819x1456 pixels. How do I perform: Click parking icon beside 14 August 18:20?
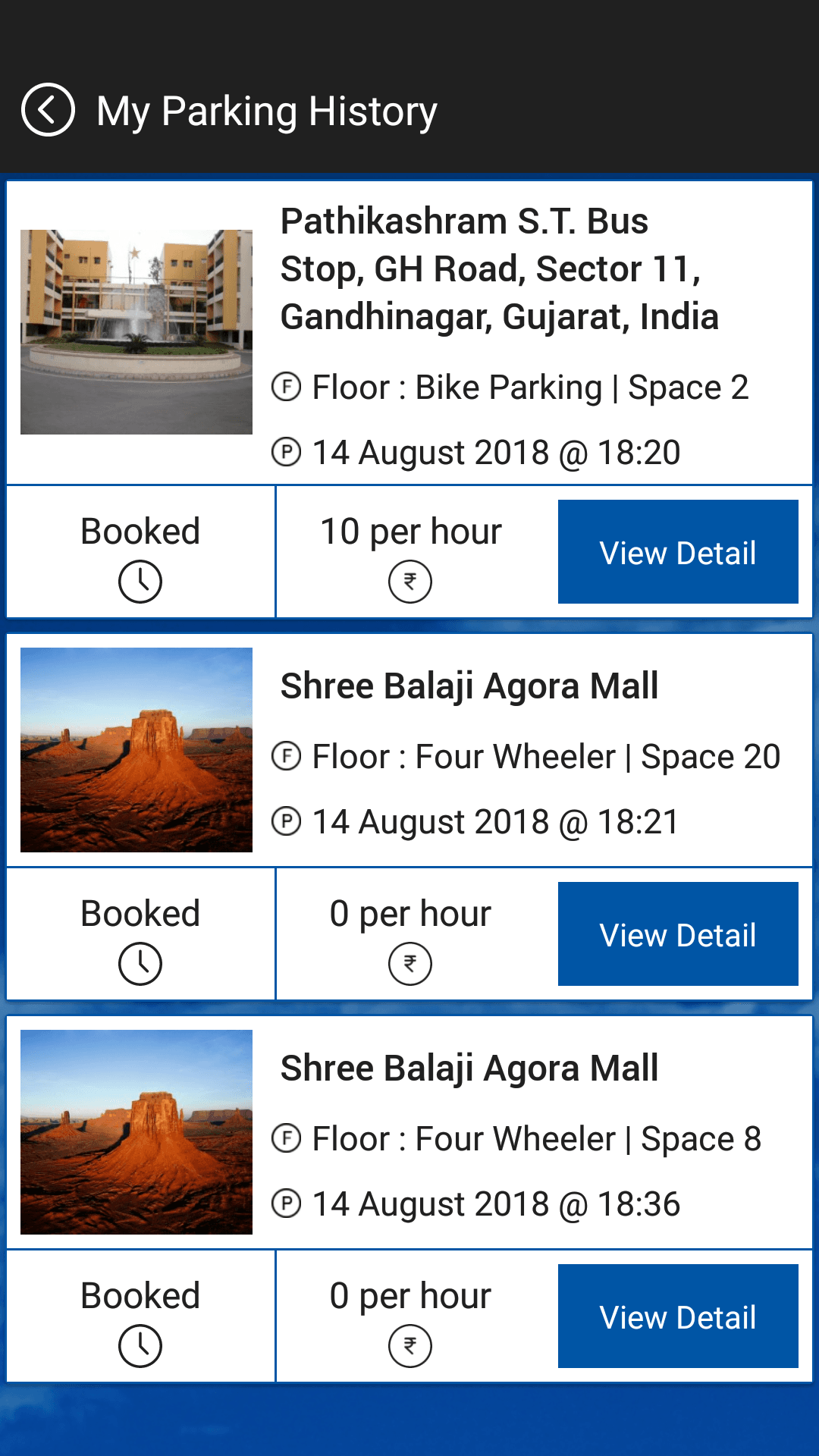click(x=287, y=452)
